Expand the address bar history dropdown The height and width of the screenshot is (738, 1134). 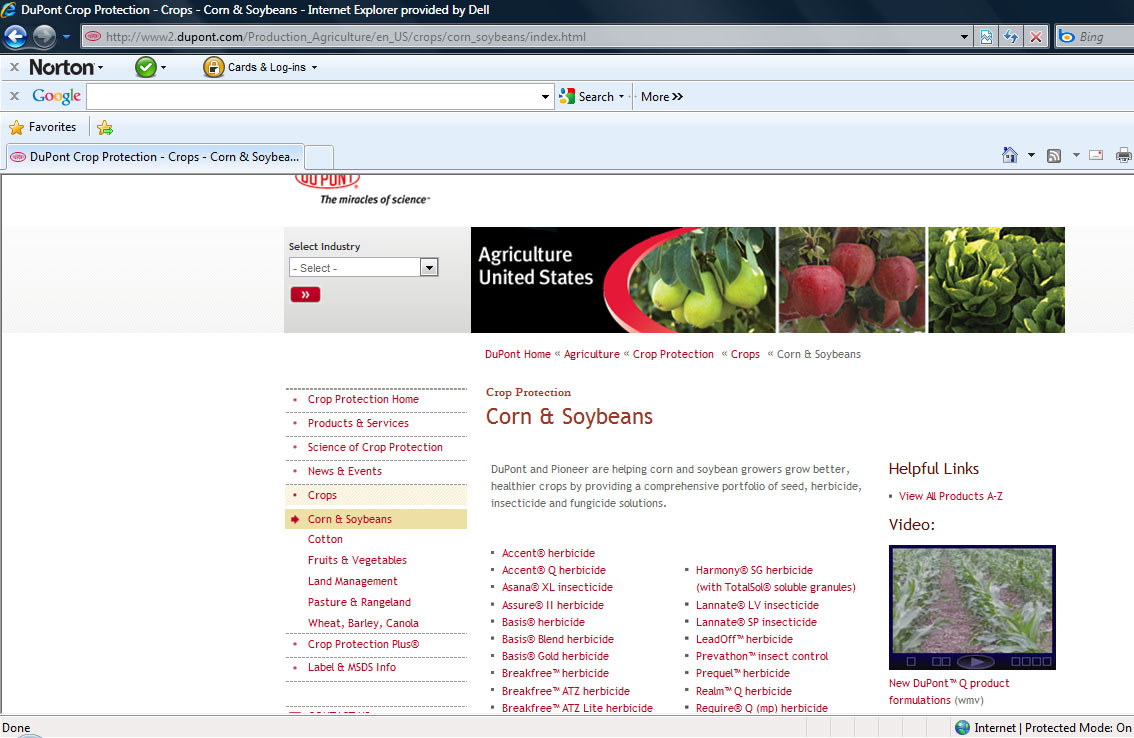(964, 37)
